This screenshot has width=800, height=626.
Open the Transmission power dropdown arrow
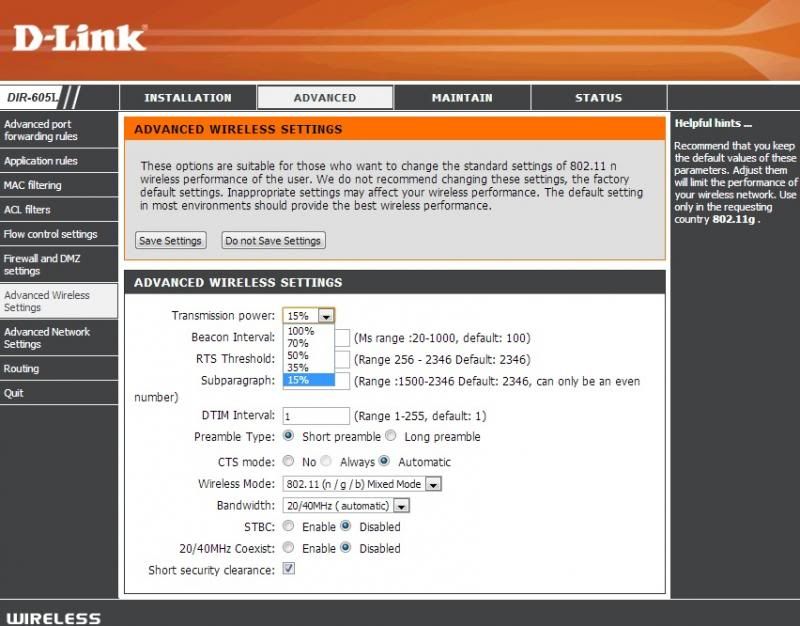[326, 316]
